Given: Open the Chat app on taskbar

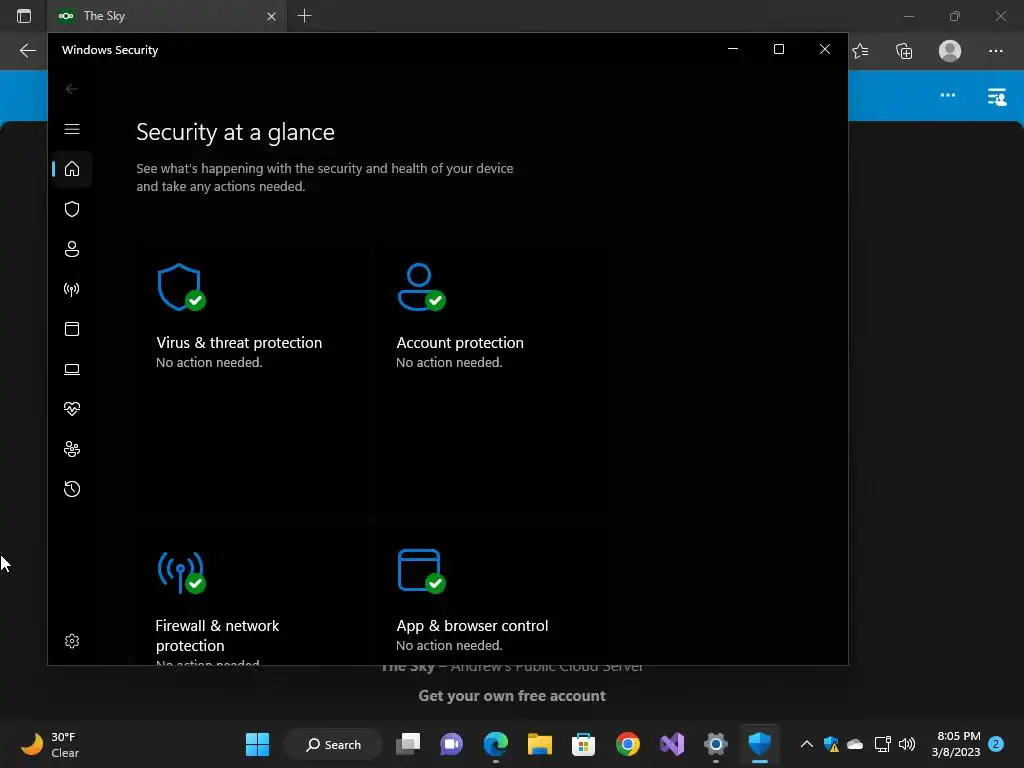Looking at the screenshot, I should pyautogui.click(x=451, y=744).
